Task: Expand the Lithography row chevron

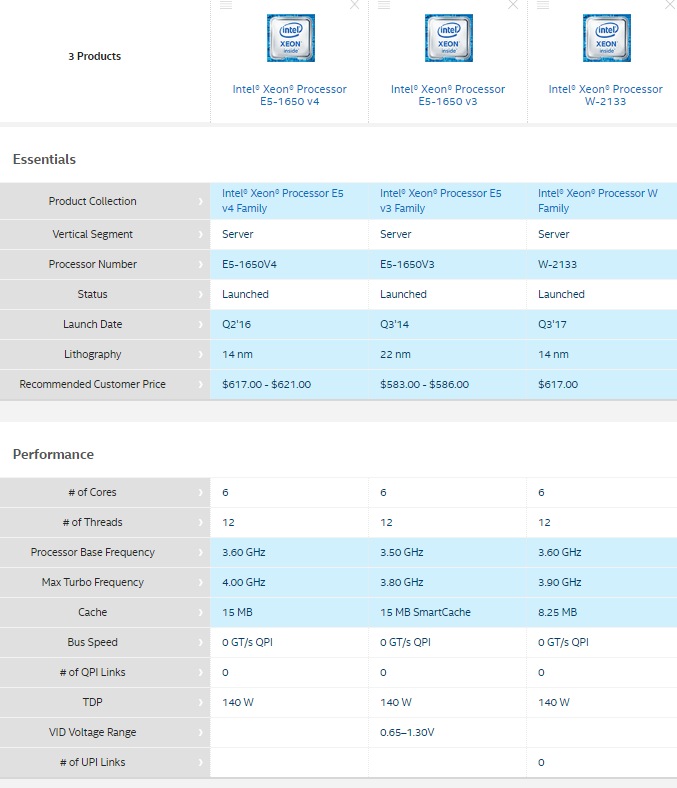Action: tap(201, 354)
